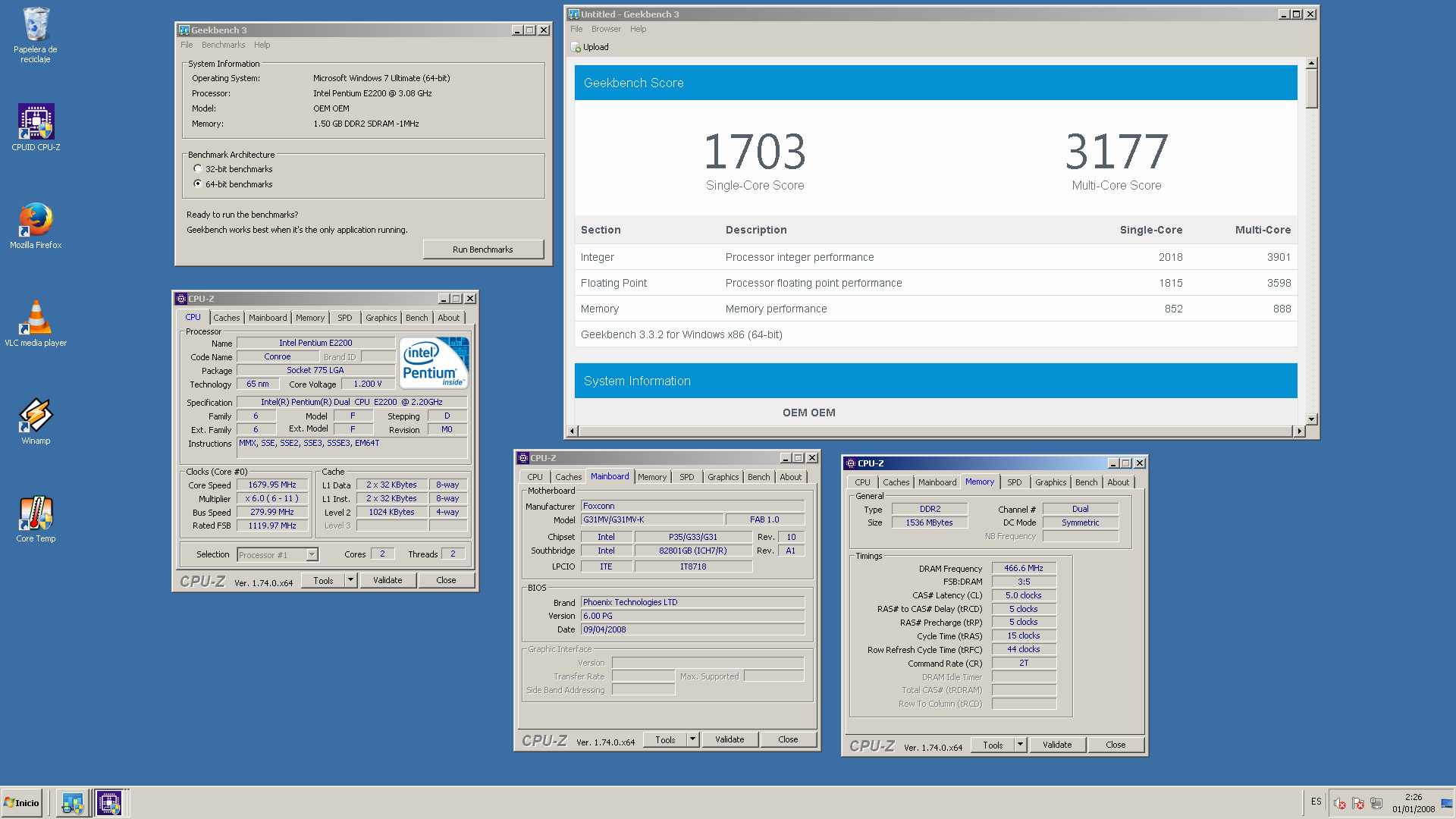Screen dimensions: 1456x819
Task: Click Run Benchmarks button
Action: pos(483,249)
